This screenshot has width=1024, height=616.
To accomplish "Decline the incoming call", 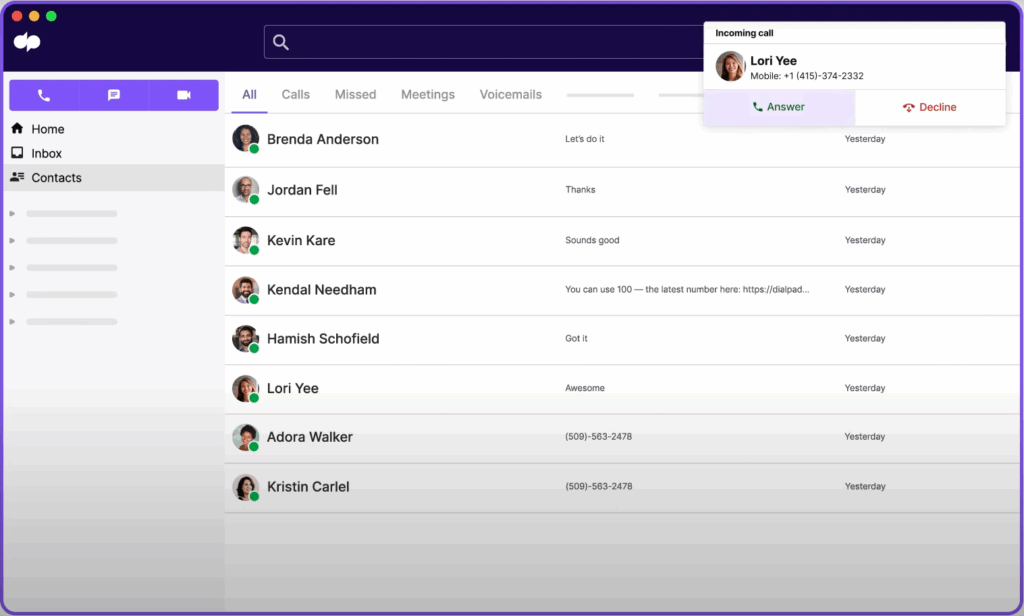I will [929, 107].
